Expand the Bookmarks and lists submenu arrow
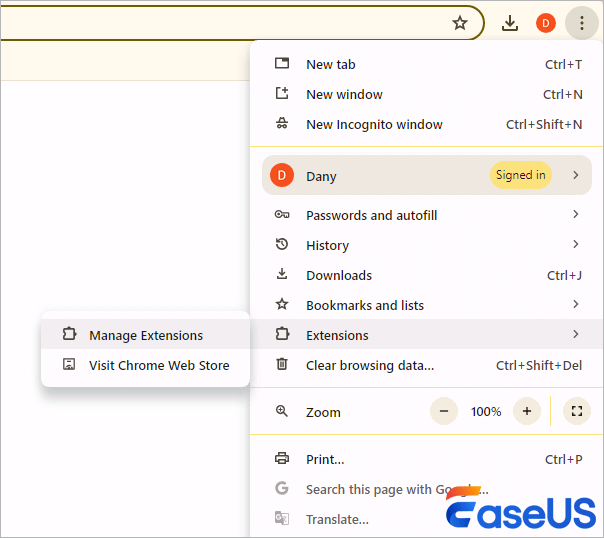 (576, 305)
